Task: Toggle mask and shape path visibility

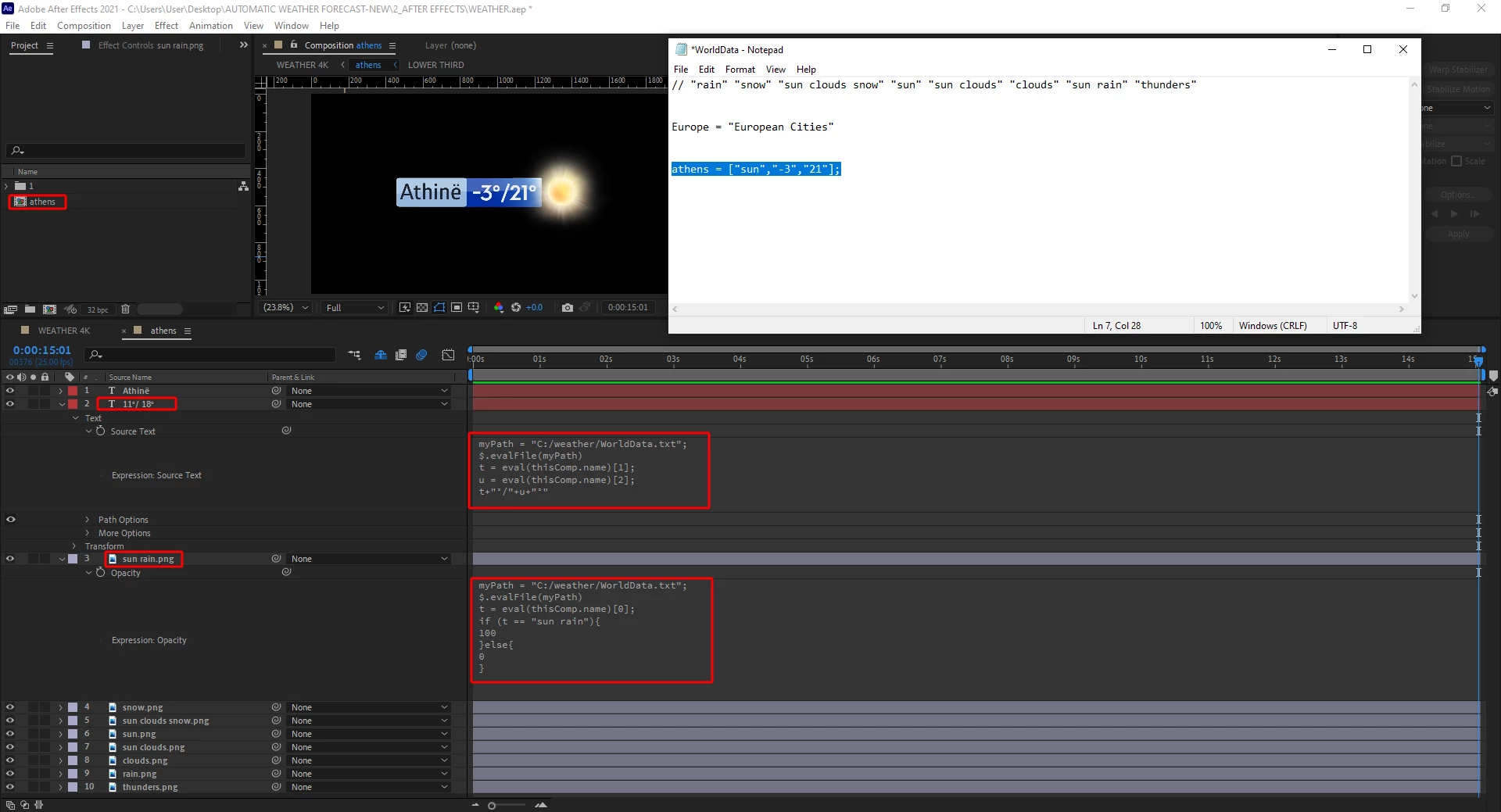Action: (439, 308)
